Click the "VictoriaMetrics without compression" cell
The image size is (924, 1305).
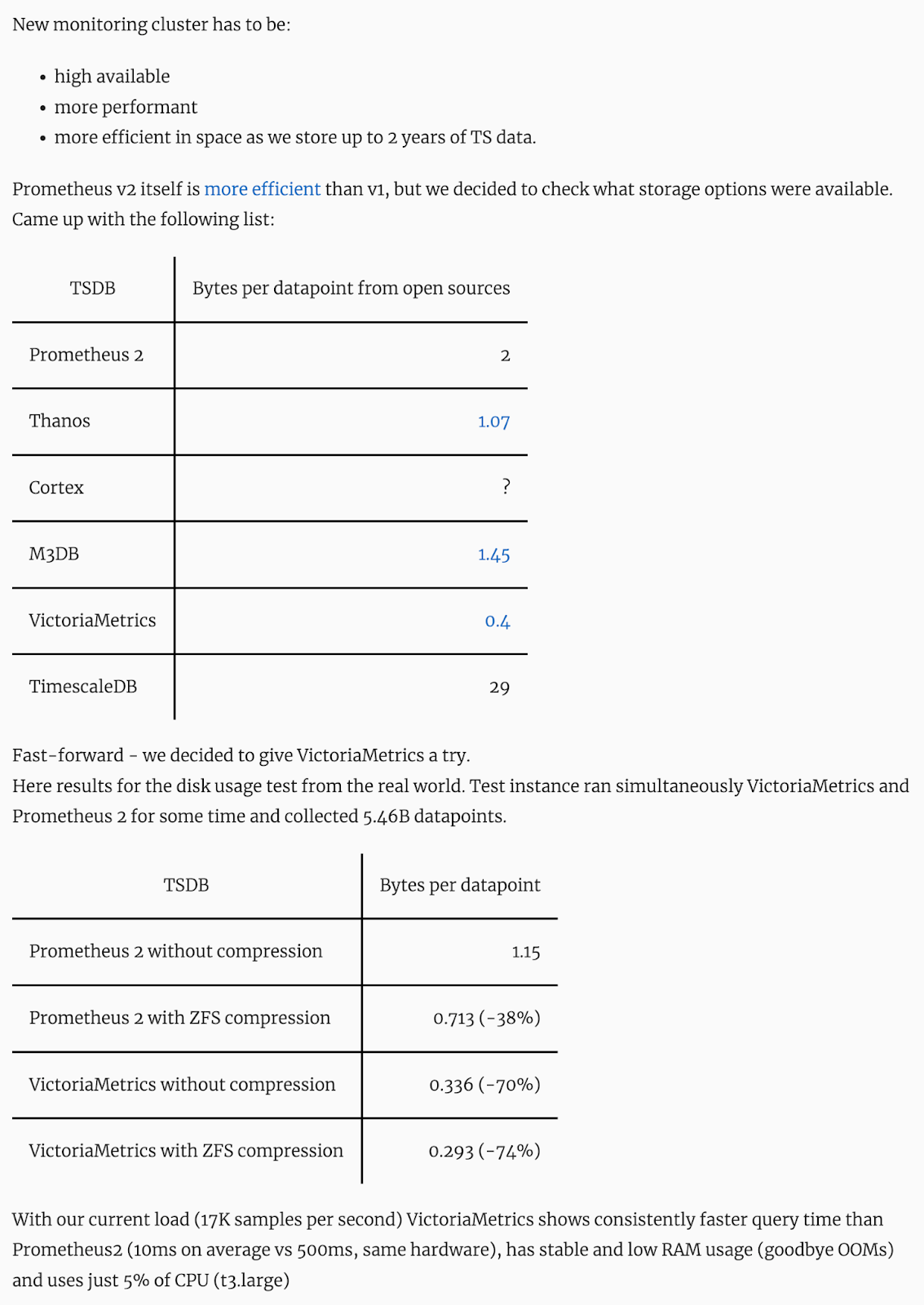coord(182,1085)
